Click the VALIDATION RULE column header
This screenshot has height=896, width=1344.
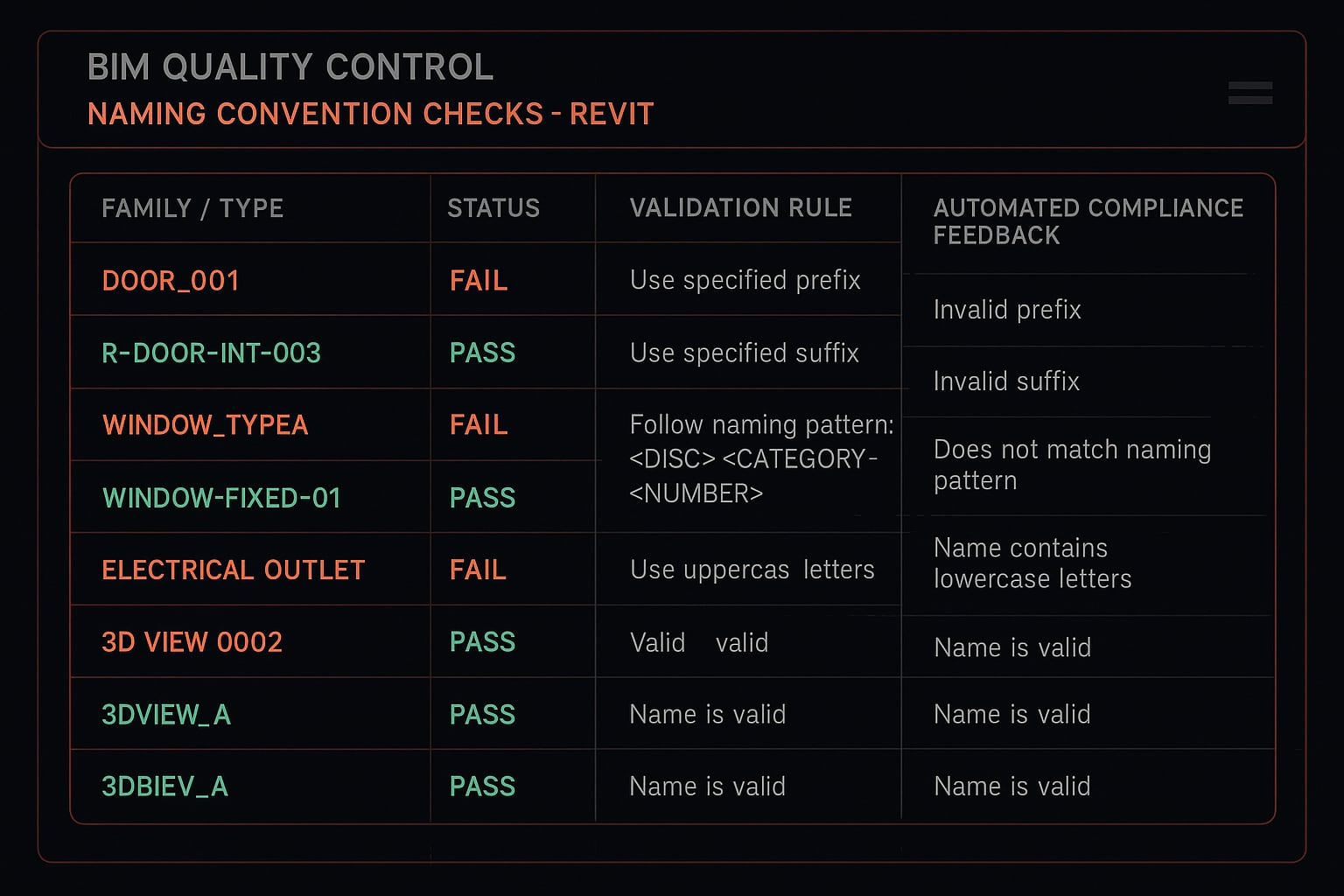tap(741, 208)
